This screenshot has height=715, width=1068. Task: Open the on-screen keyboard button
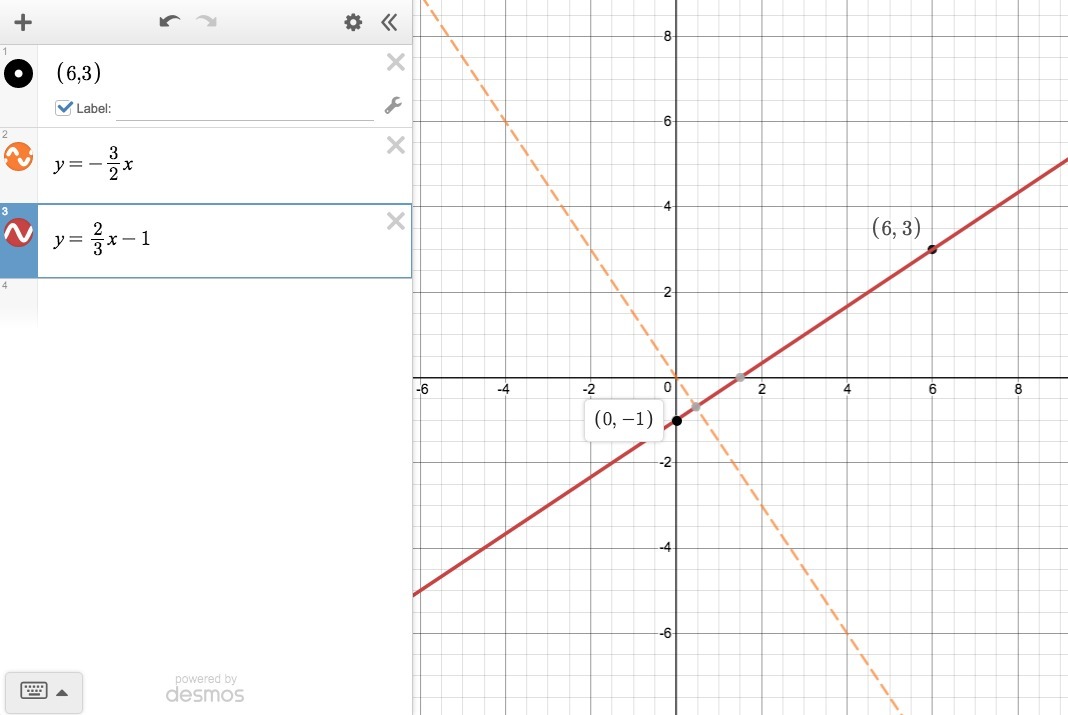pyautogui.click(x=34, y=691)
